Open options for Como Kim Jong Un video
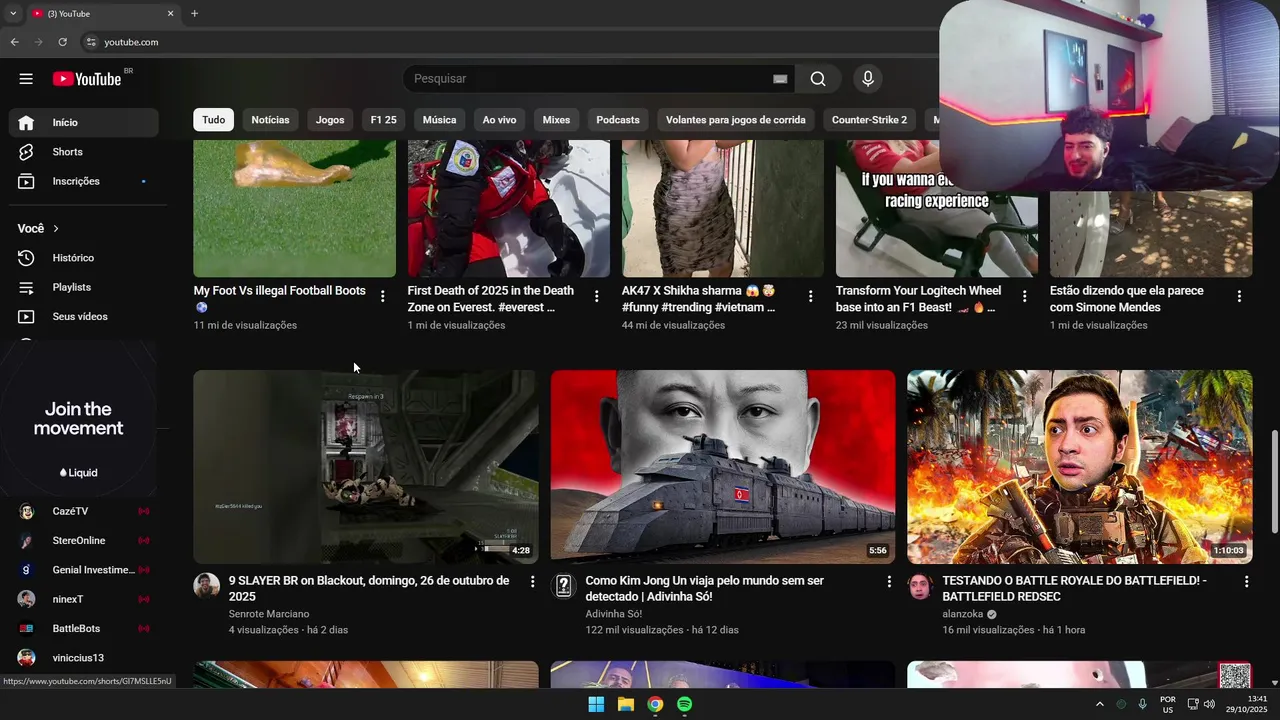The width and height of the screenshot is (1280, 720). [889, 581]
